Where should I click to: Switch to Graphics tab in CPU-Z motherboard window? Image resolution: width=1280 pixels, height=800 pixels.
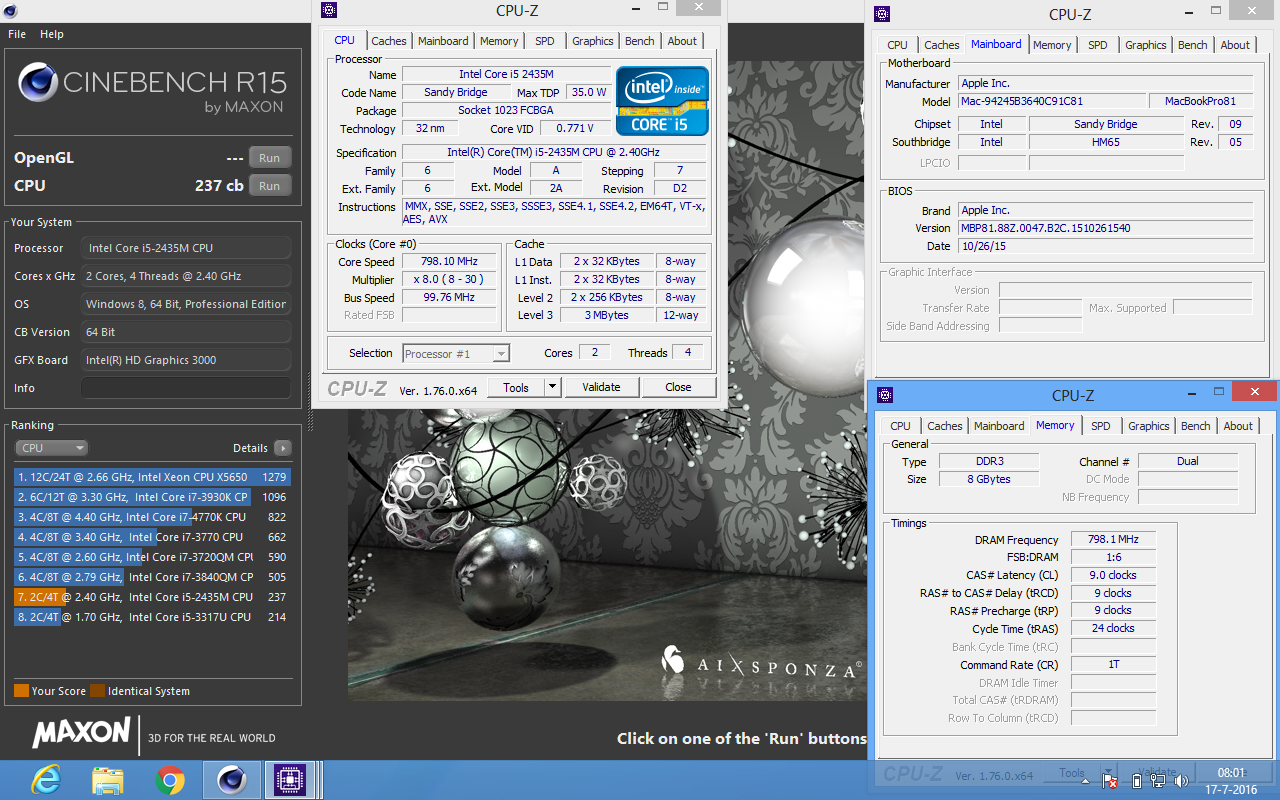pos(1146,45)
